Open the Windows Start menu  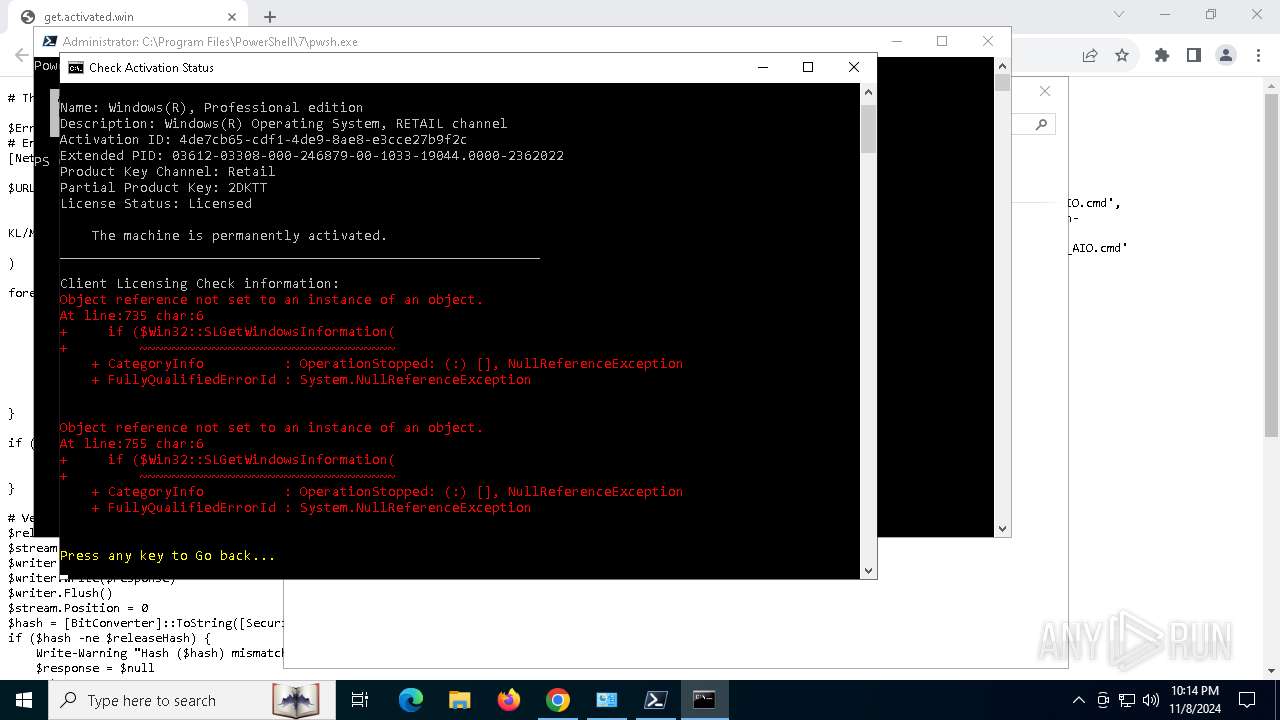[x=23, y=700]
